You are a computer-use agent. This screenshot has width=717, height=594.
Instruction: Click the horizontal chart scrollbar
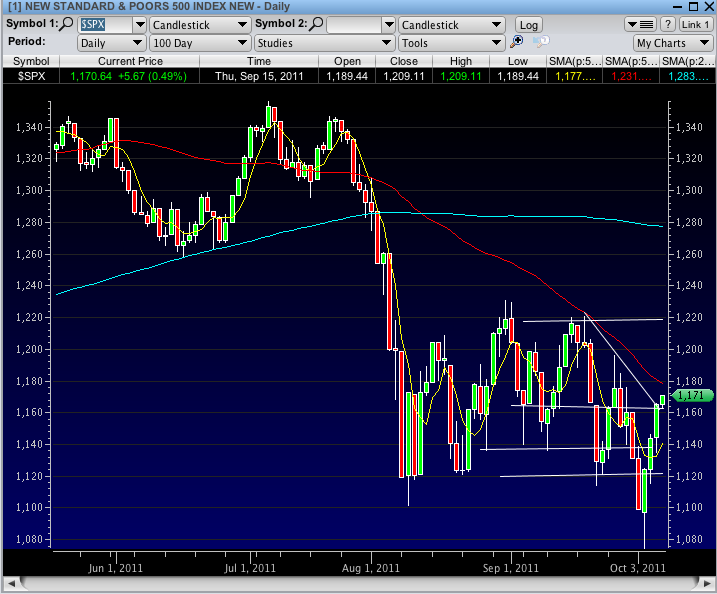[x=358, y=584]
